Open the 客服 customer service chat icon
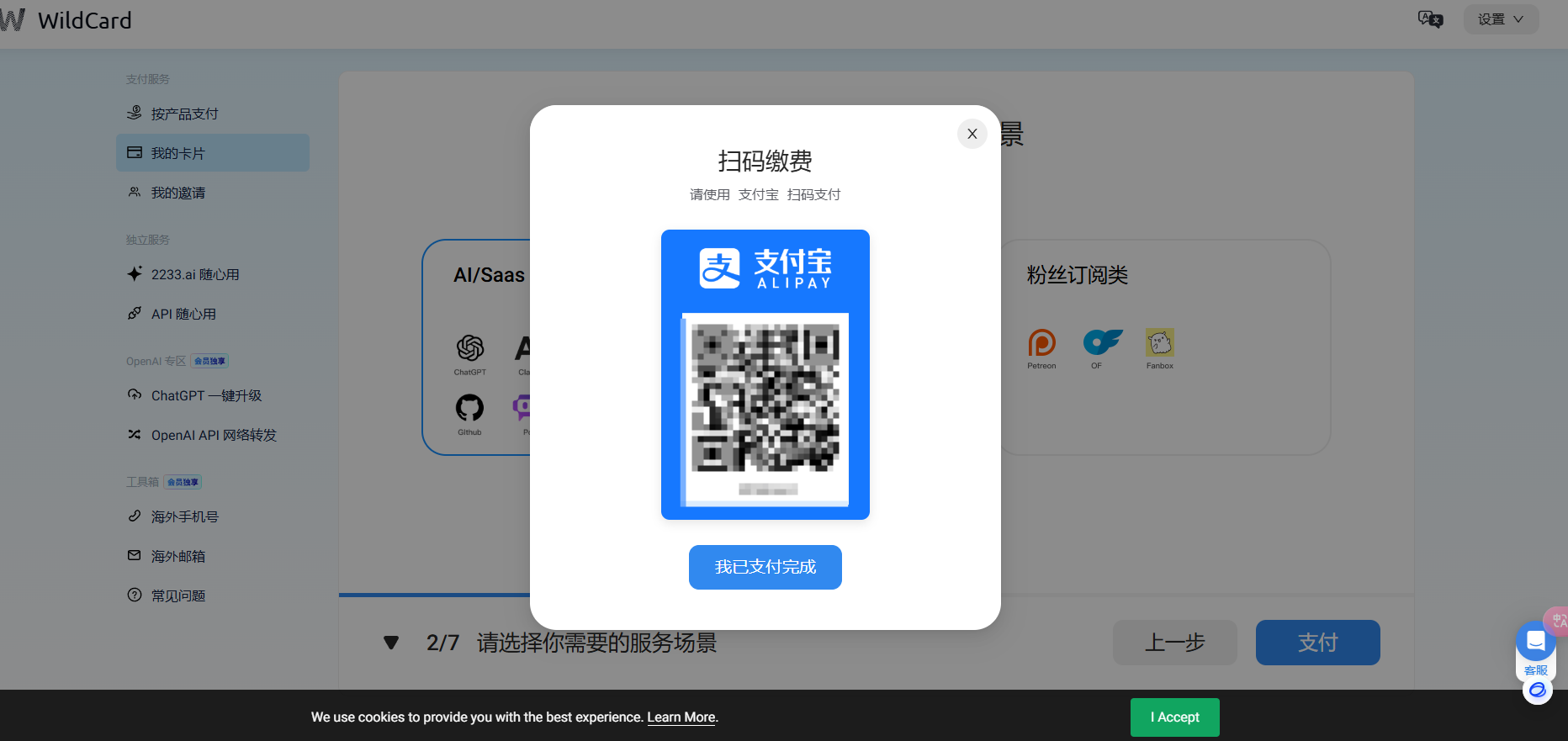Screen dimensions: 1568x741 click(1536, 649)
